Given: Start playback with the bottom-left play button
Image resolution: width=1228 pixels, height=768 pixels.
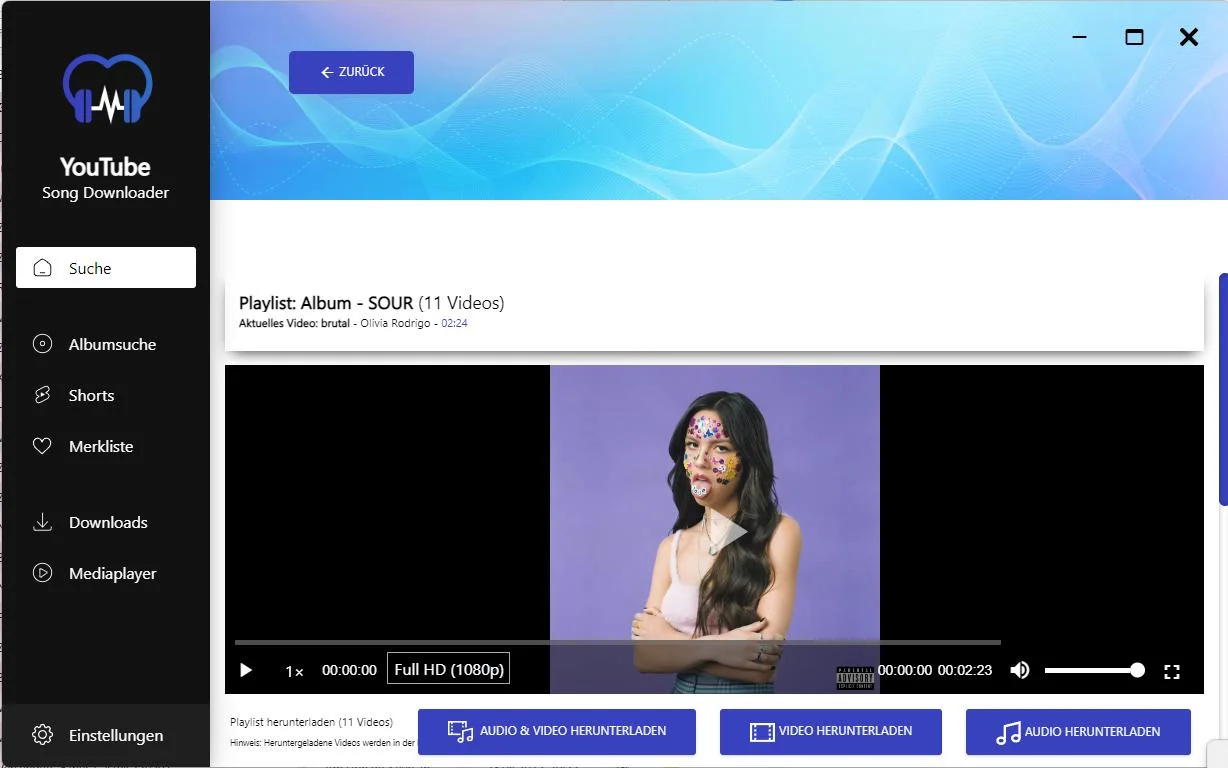Looking at the screenshot, I should (246, 670).
